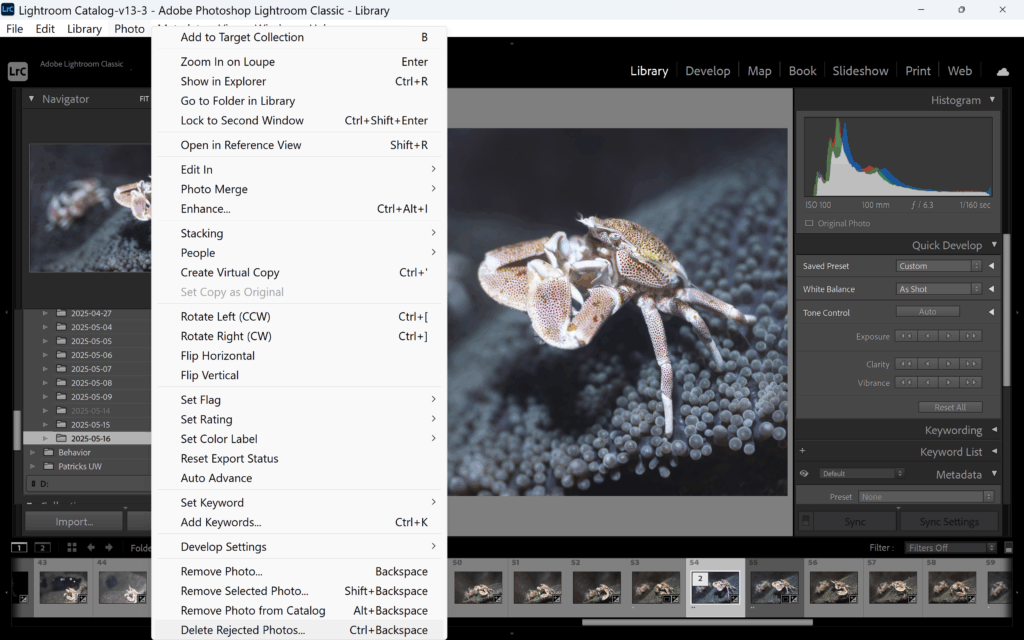The height and width of the screenshot is (640, 1024).
Task: Click the 'D:' volume row
Action: click(87, 484)
